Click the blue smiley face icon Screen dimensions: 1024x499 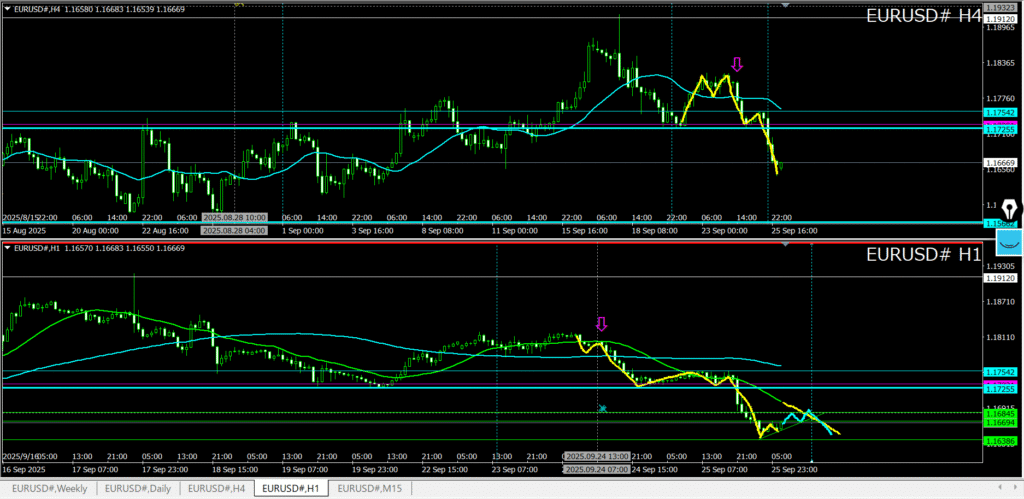click(x=1009, y=241)
